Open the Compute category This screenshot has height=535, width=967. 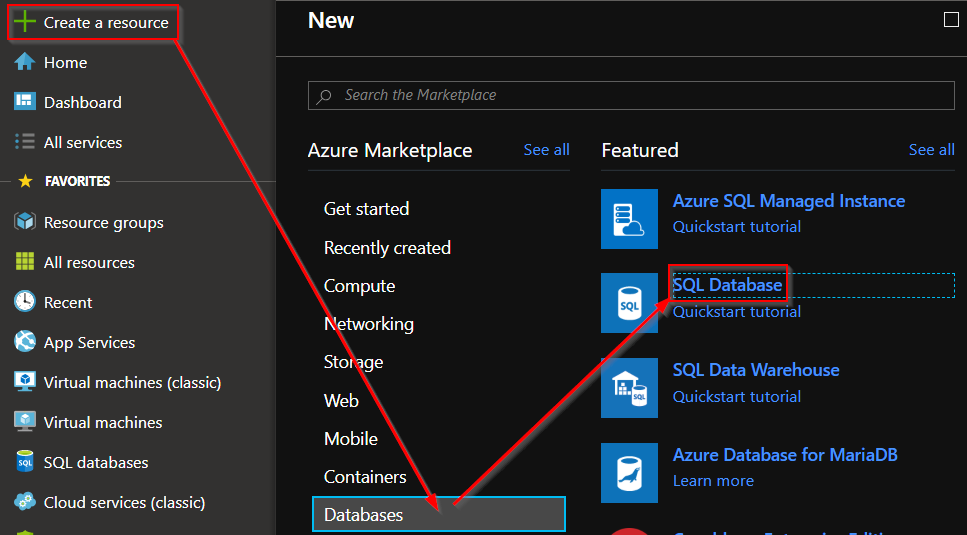click(360, 286)
